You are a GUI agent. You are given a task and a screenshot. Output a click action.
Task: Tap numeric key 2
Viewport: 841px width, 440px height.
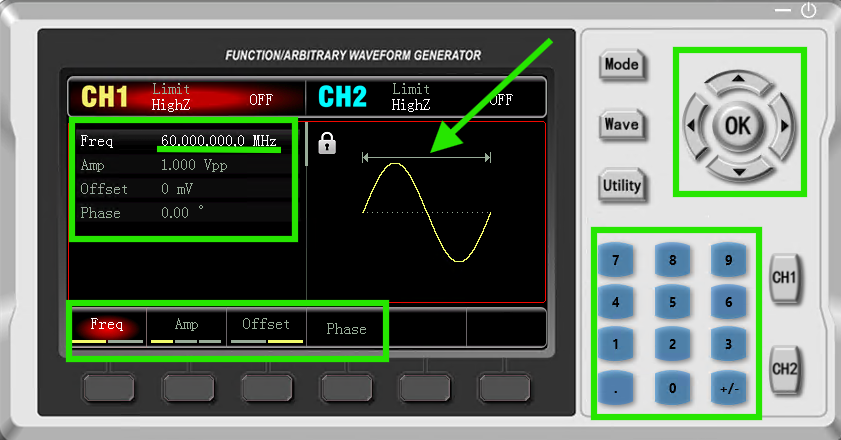pyautogui.click(x=672, y=344)
